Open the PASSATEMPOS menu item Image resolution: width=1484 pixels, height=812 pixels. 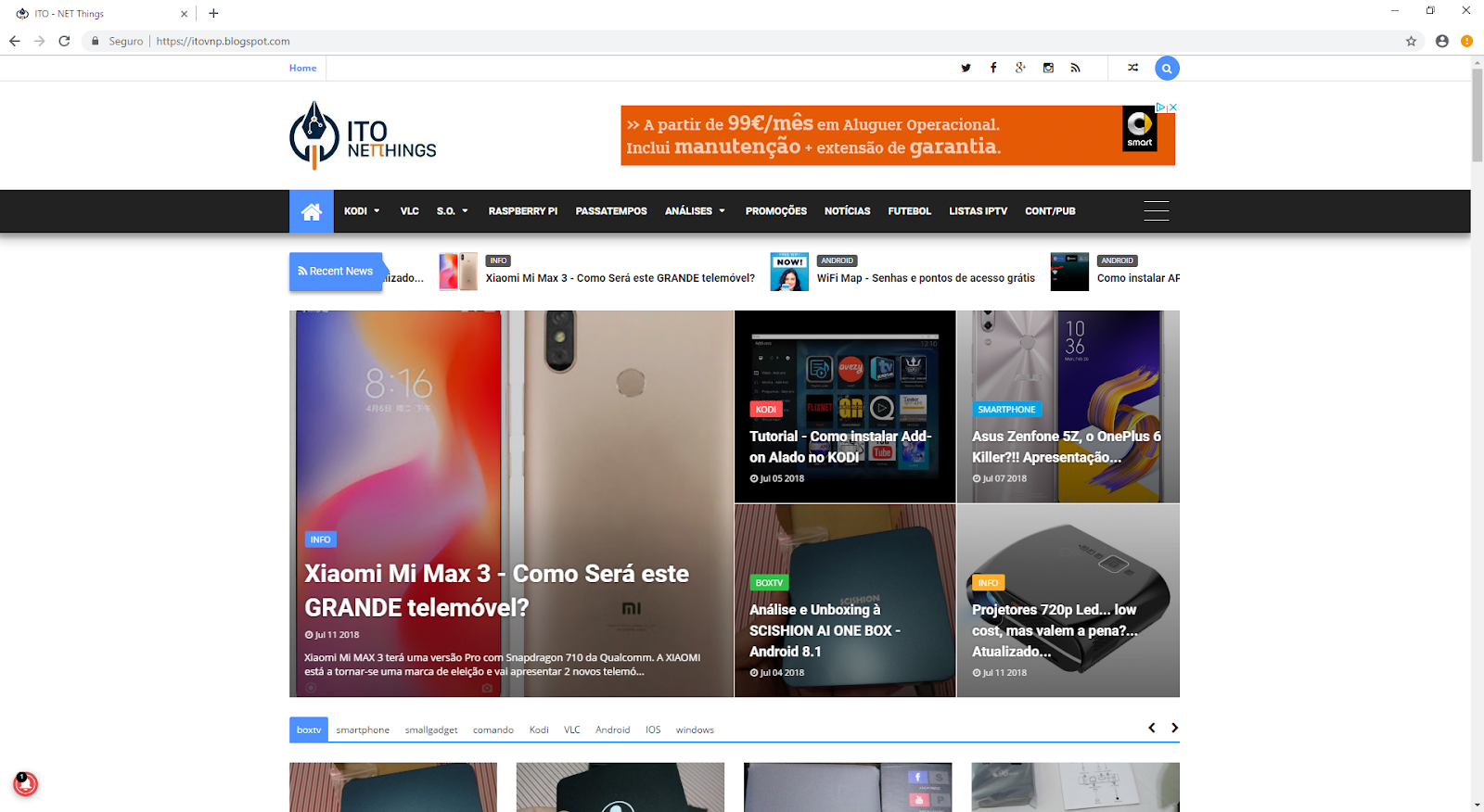coord(611,211)
